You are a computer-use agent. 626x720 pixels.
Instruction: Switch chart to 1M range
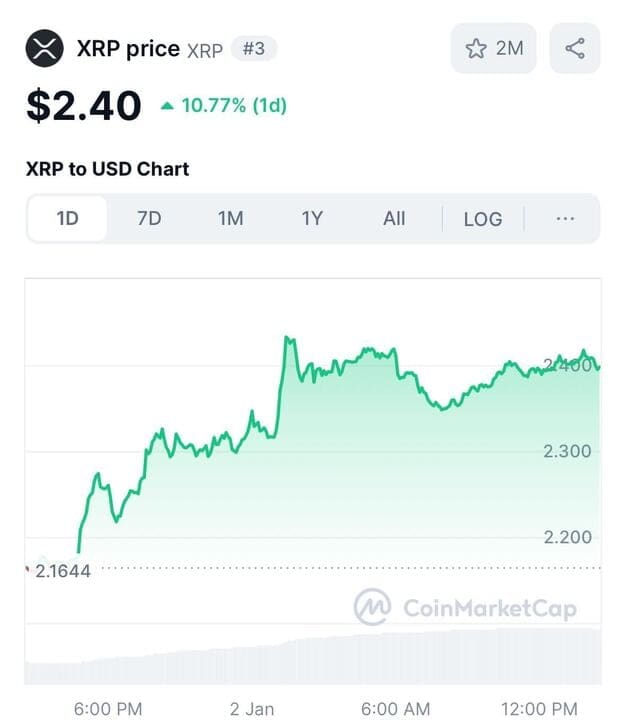point(231,219)
